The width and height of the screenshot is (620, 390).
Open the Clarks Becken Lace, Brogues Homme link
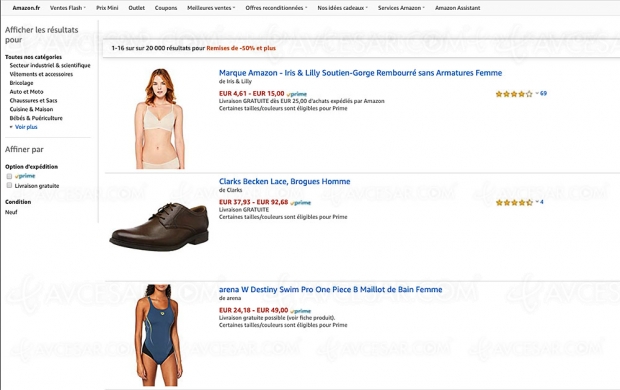tap(285, 182)
